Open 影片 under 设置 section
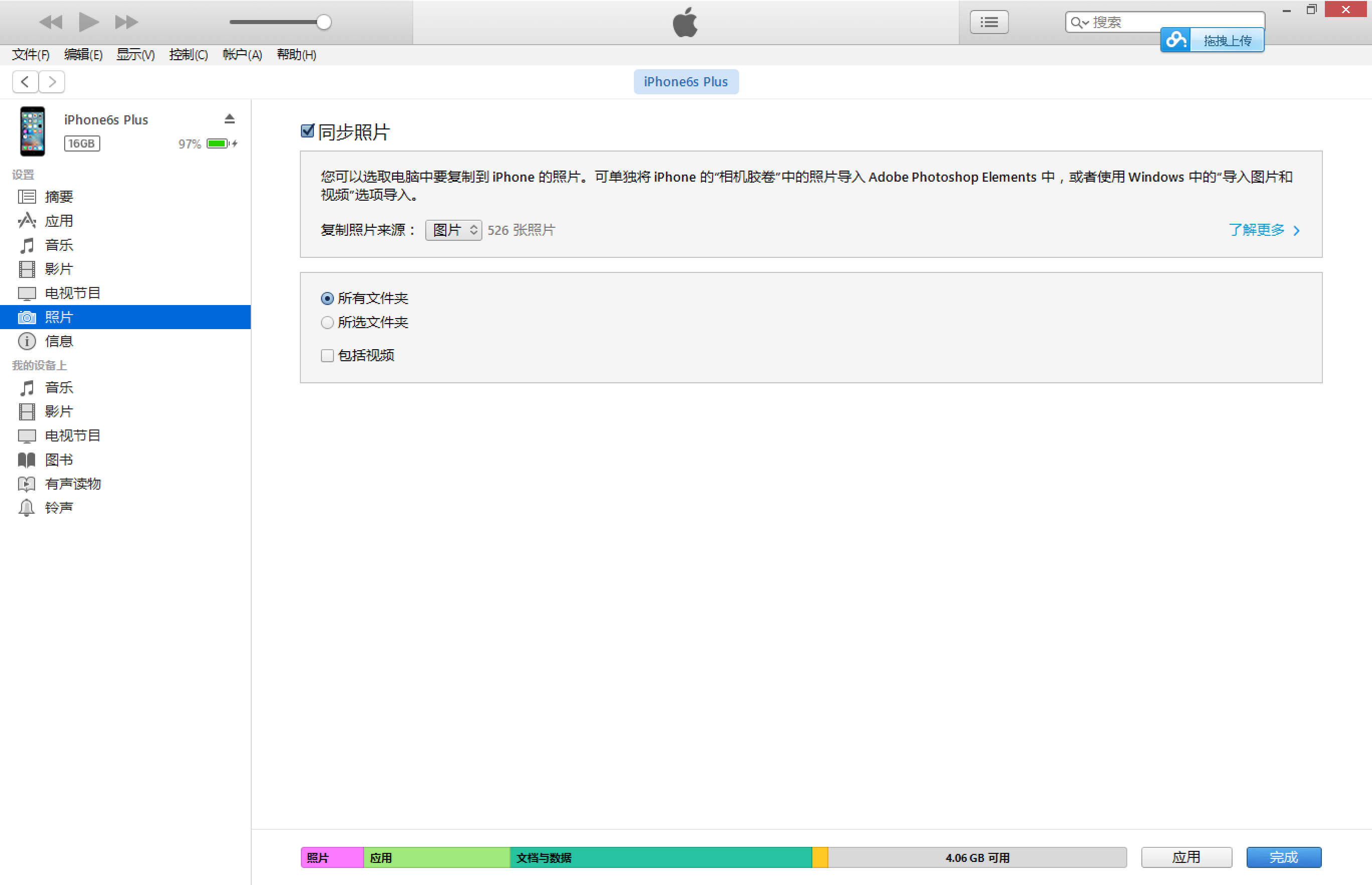 point(125,269)
